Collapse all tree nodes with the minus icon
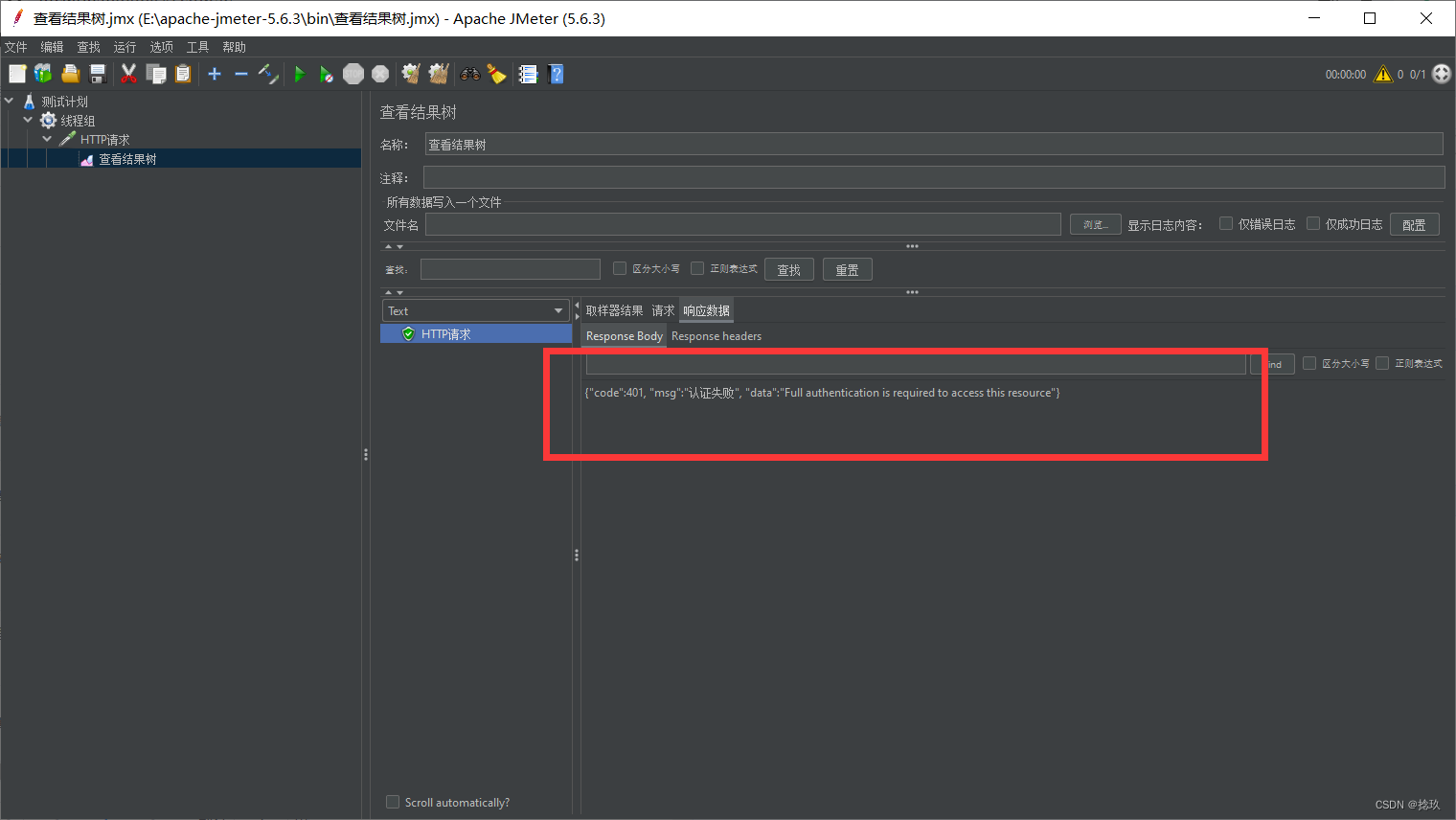 (241, 74)
